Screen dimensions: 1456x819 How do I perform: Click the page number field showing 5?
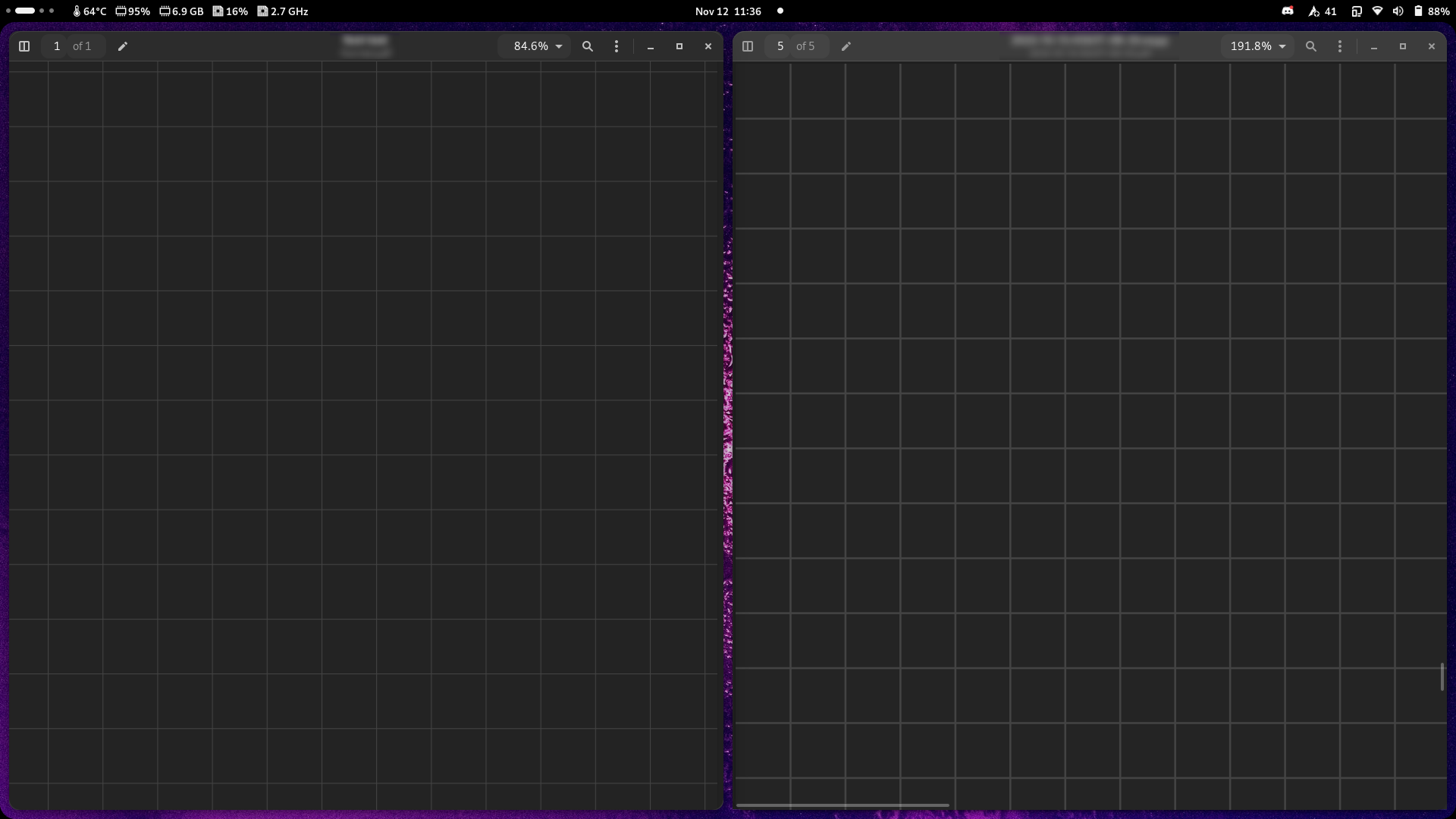780,46
